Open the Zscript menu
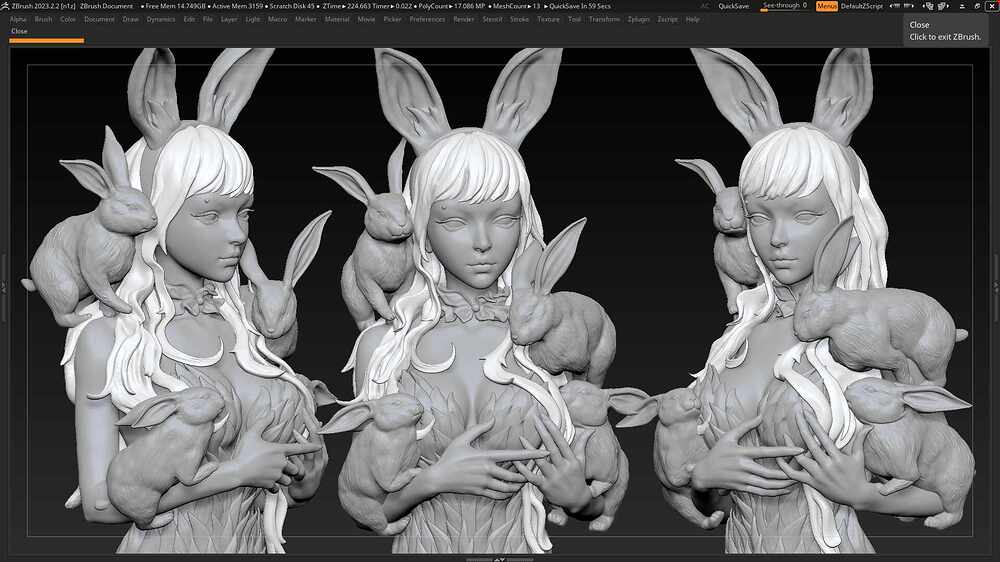Screen dimensions: 1000x562 point(668,19)
